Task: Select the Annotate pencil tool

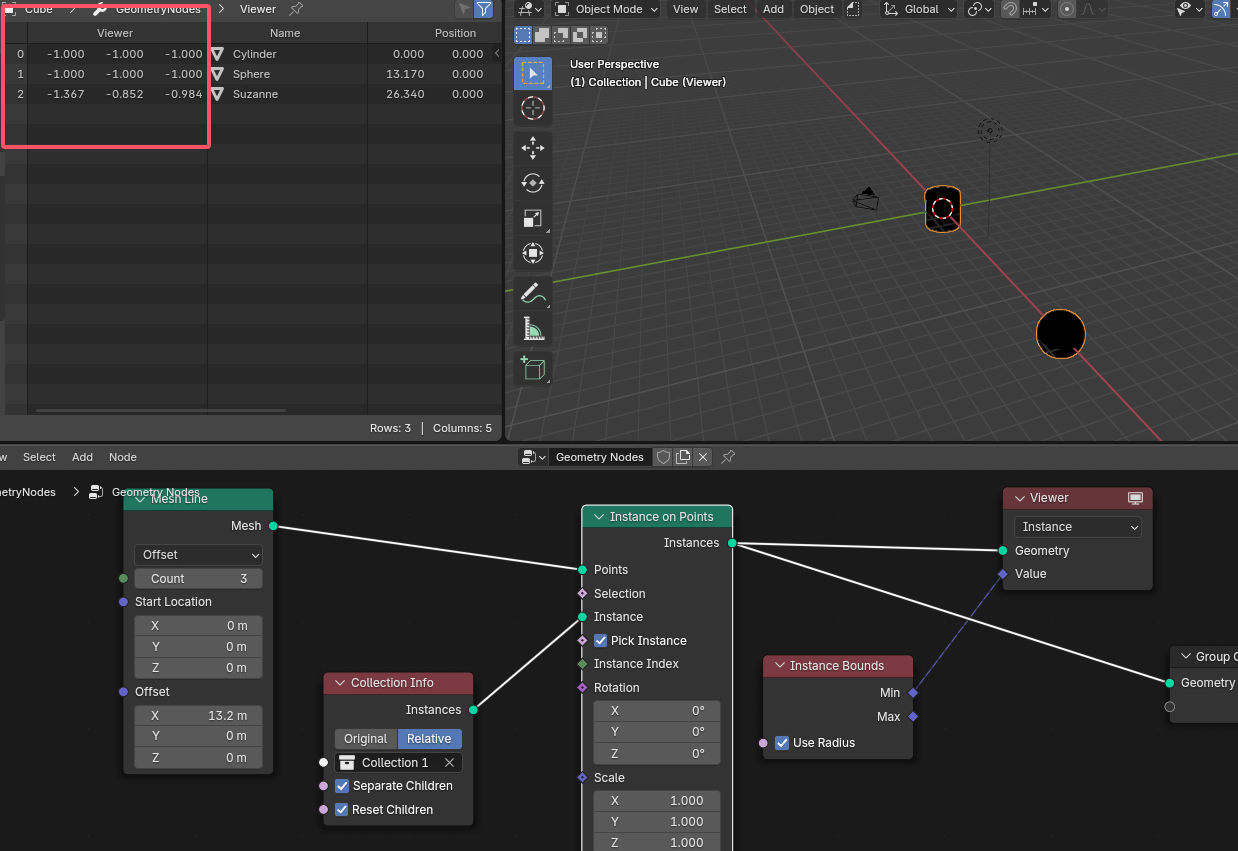Action: tap(533, 294)
